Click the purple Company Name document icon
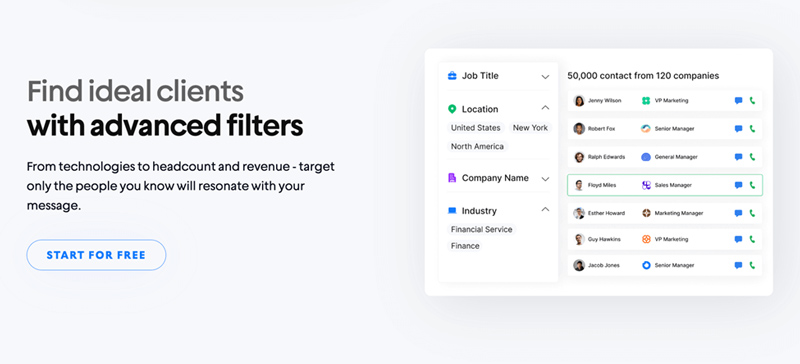800x364 pixels. (452, 178)
